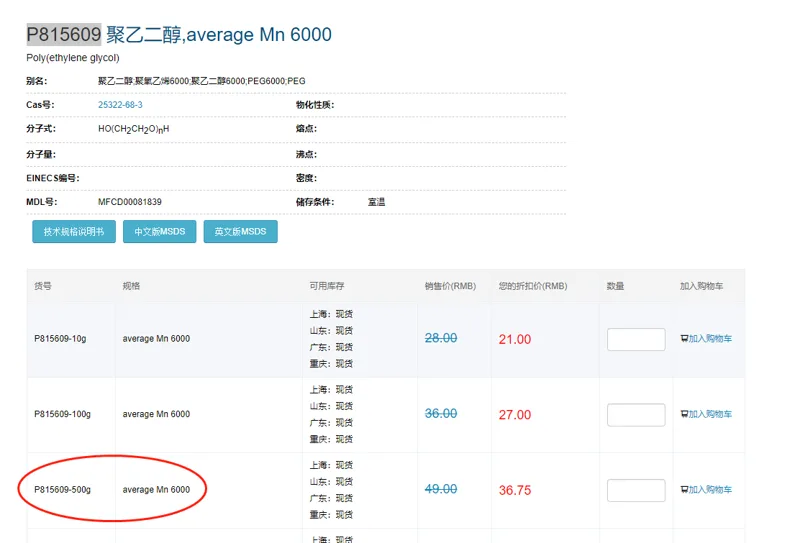Click the 销售价(RMB) column header
The height and width of the screenshot is (543, 800).
coord(451,286)
